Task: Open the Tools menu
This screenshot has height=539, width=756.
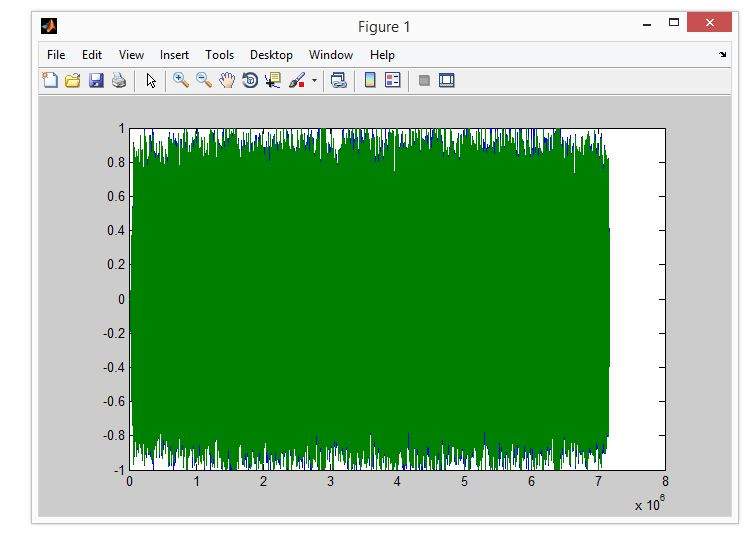Action: [219, 55]
